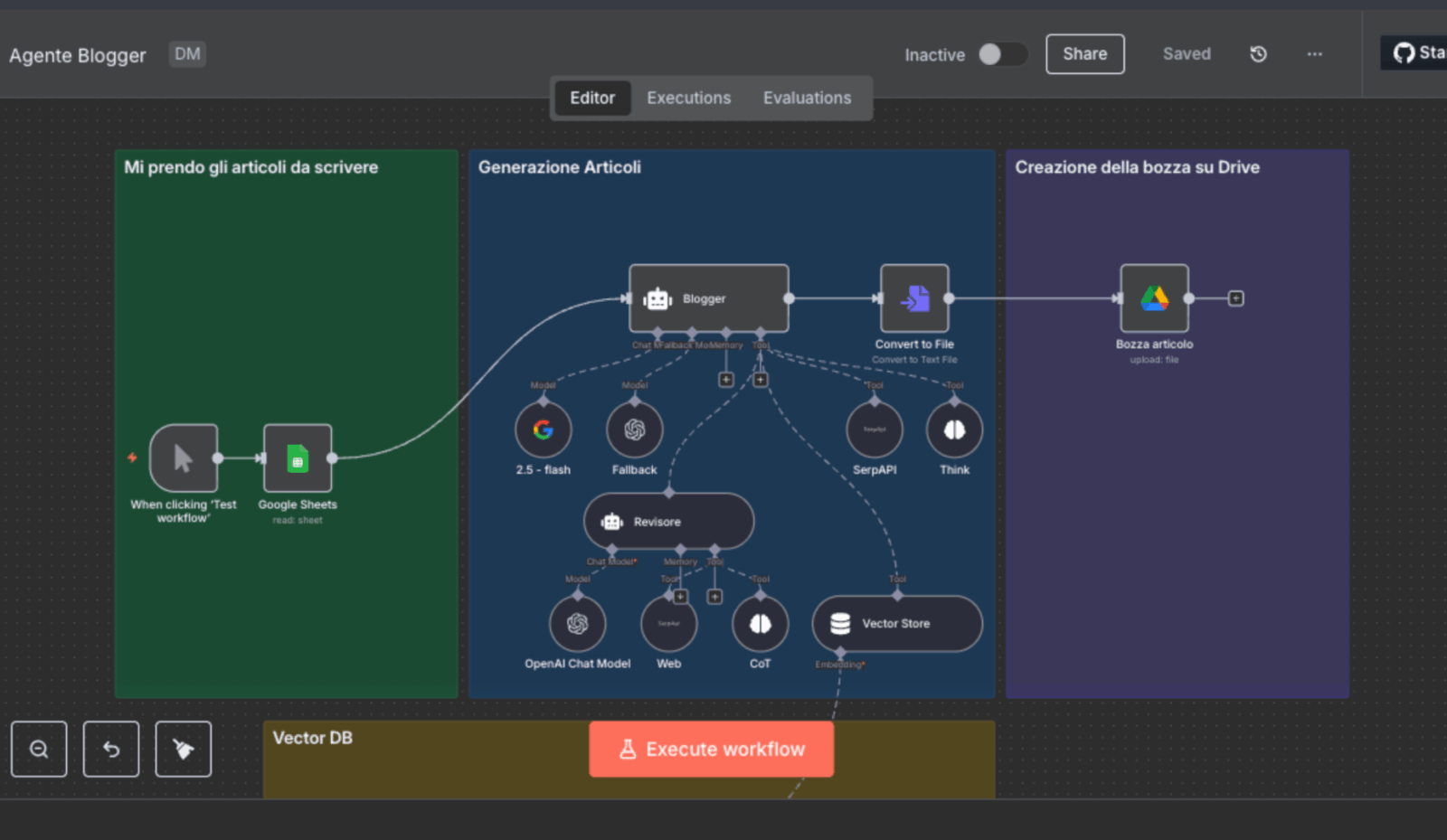Image resolution: width=1447 pixels, height=840 pixels.
Task: Switch to the Executions tab
Action: coord(688,98)
